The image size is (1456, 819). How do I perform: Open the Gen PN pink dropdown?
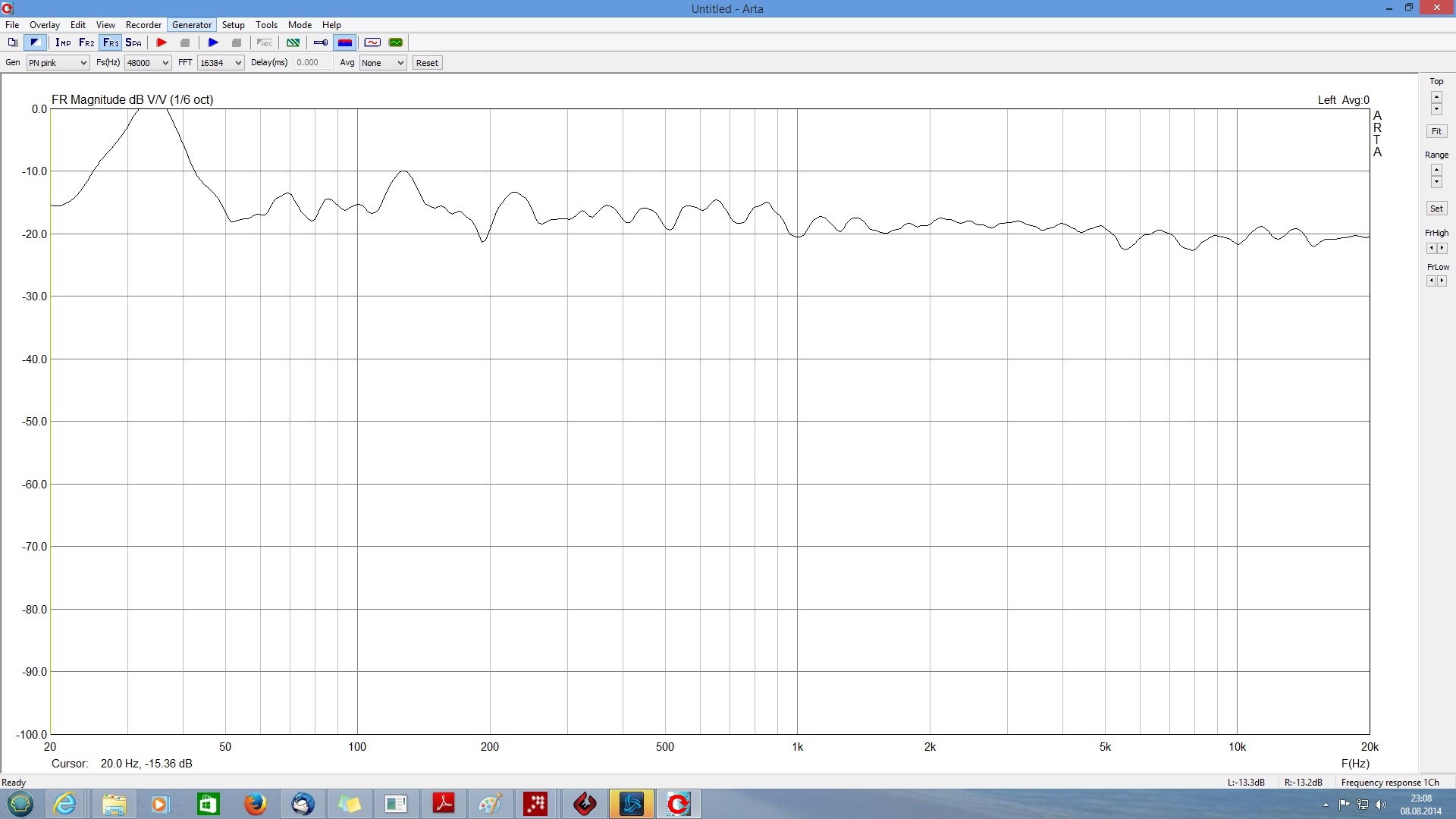[x=58, y=63]
